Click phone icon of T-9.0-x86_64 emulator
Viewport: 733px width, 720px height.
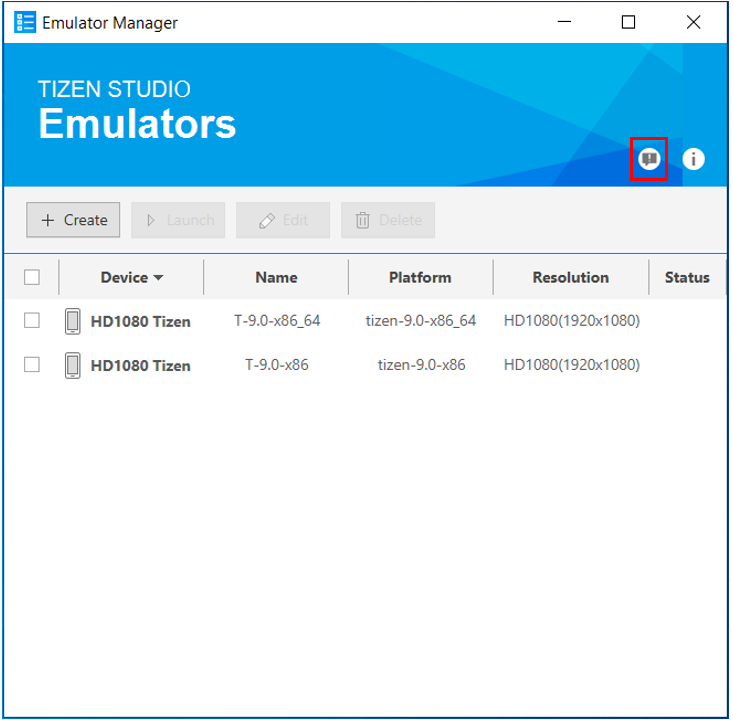(x=73, y=321)
